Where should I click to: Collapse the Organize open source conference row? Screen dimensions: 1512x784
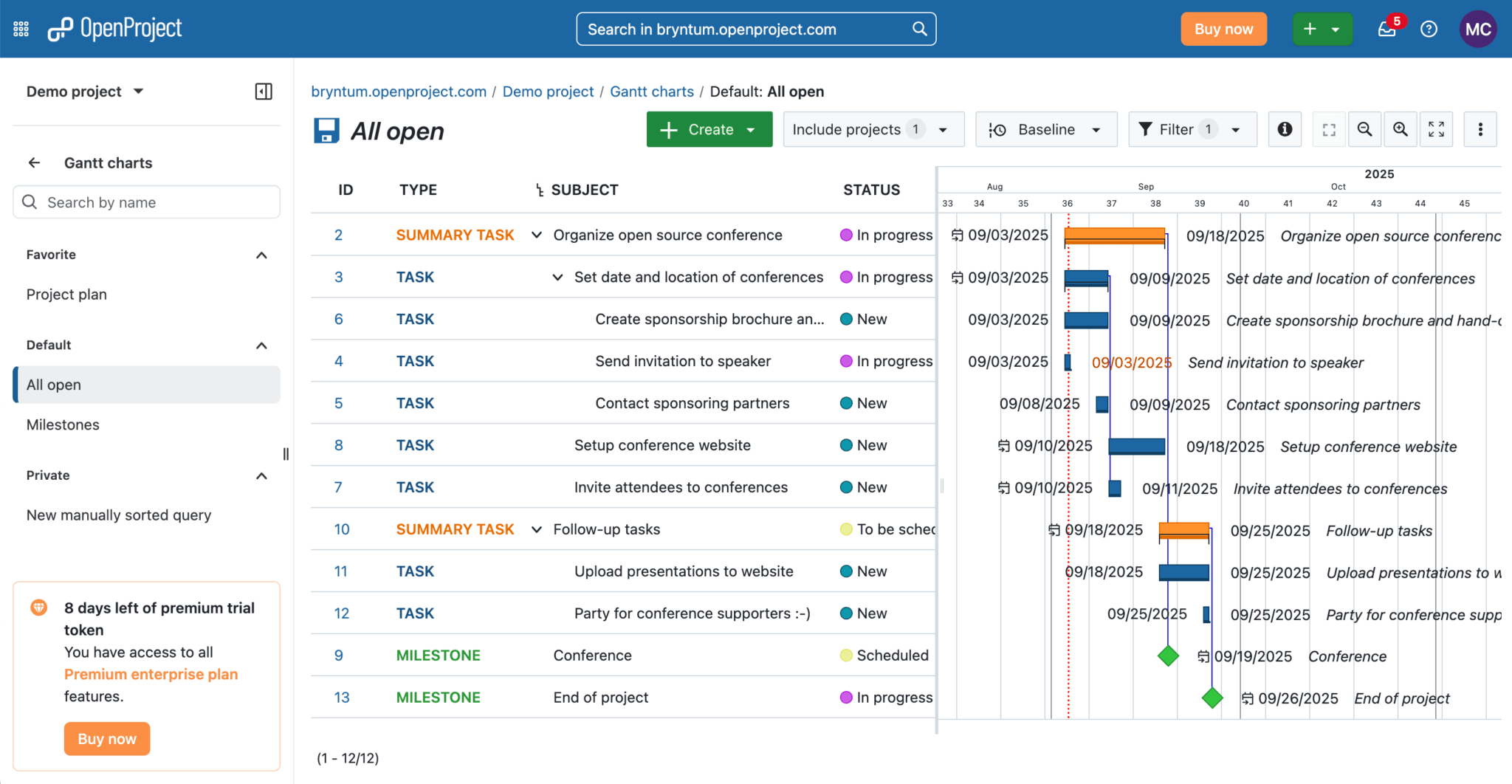point(537,235)
